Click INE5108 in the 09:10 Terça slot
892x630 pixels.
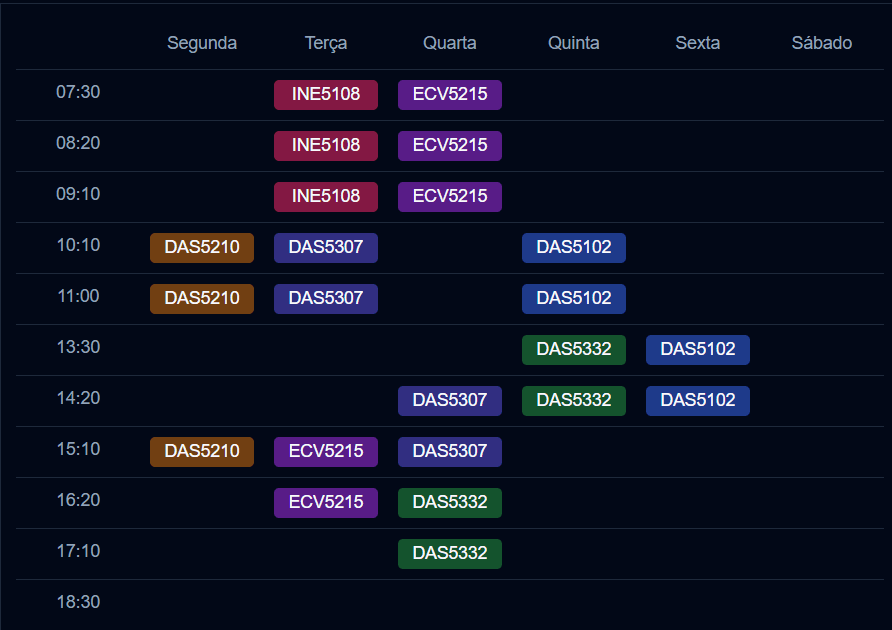[x=326, y=197]
